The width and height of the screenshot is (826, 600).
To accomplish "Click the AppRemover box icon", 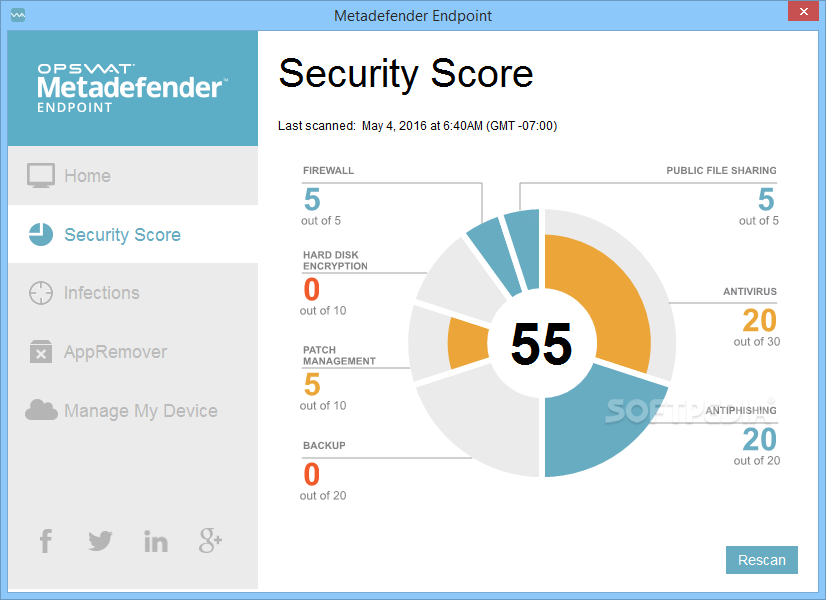I will [x=41, y=352].
